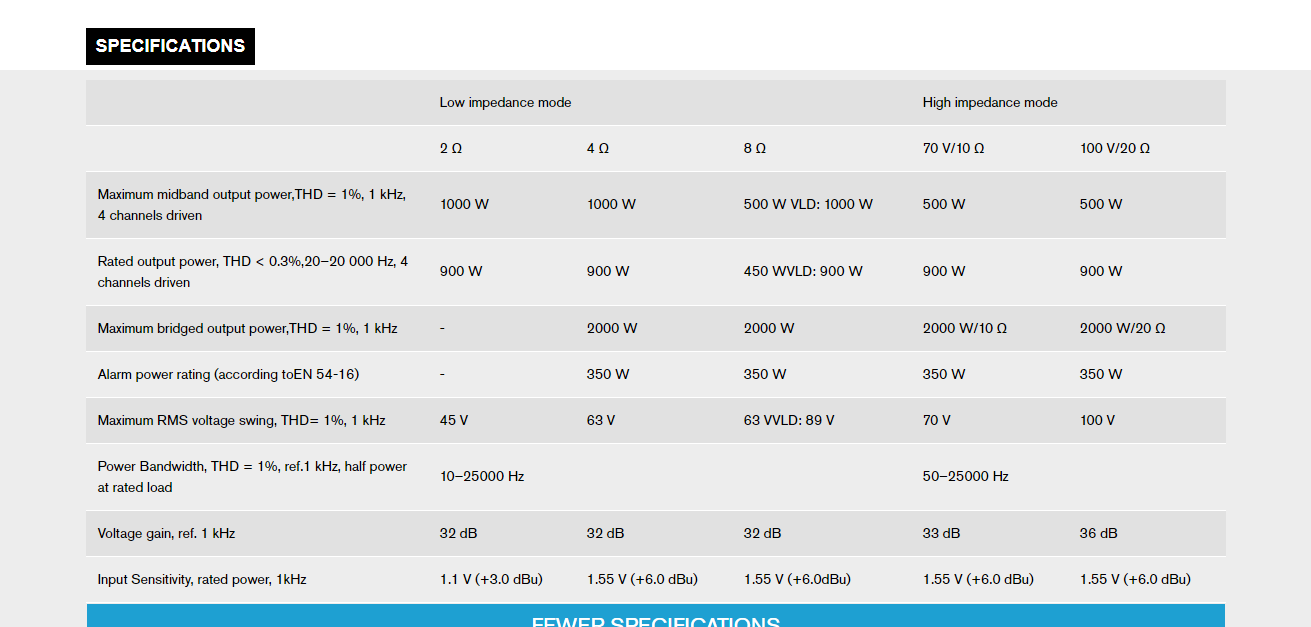This screenshot has height=627, width=1311.
Task: Select 1.55 V sensitivity under 100 V/20 Ω
Action: pos(1135,580)
